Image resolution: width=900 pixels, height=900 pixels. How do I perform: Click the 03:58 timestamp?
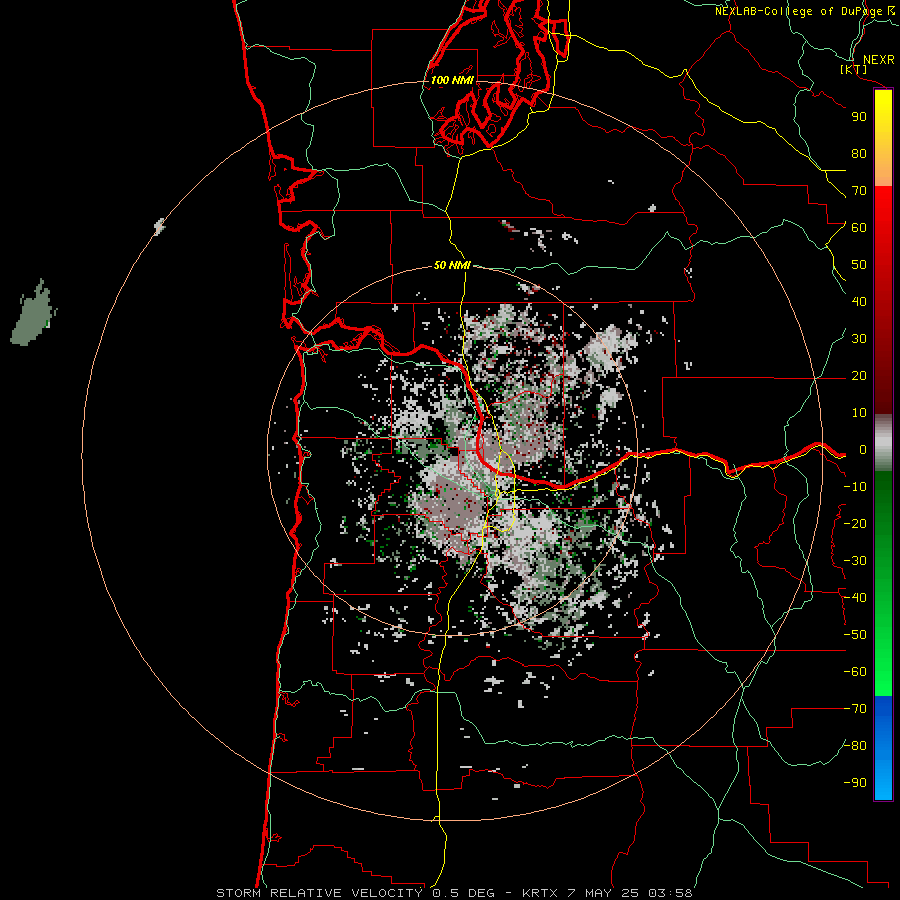670,893
